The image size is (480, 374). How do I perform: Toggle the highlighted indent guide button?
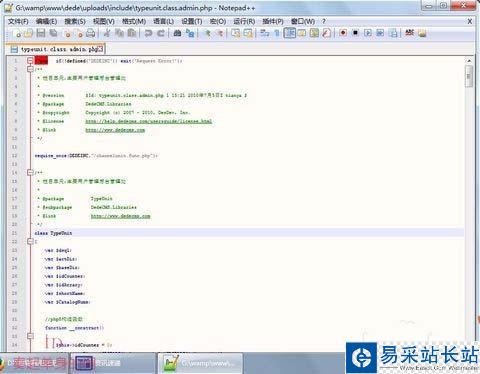pos(290,33)
